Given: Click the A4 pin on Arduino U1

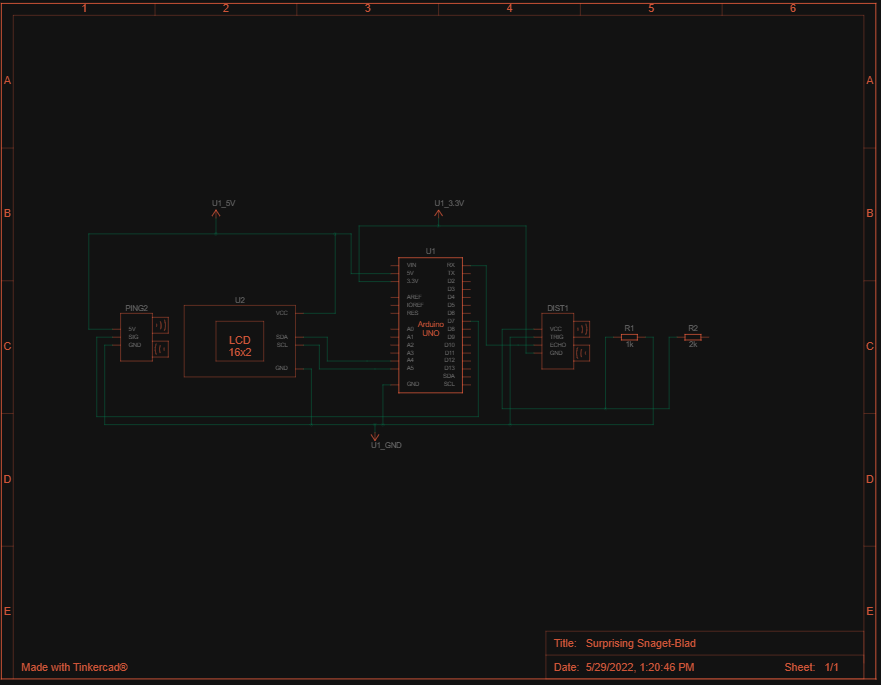Looking at the screenshot, I should click(410, 360).
